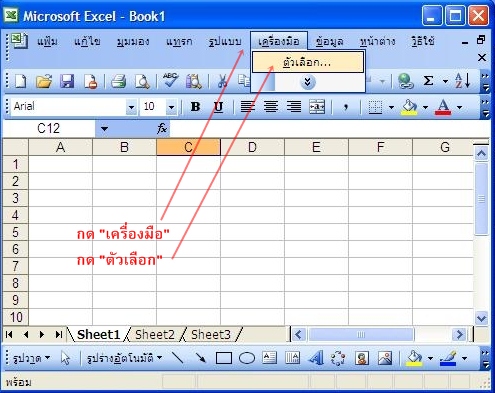Screen dimensions: 495x393
Task: Select the Rectangle shape tool
Action: pyautogui.click(x=224, y=358)
